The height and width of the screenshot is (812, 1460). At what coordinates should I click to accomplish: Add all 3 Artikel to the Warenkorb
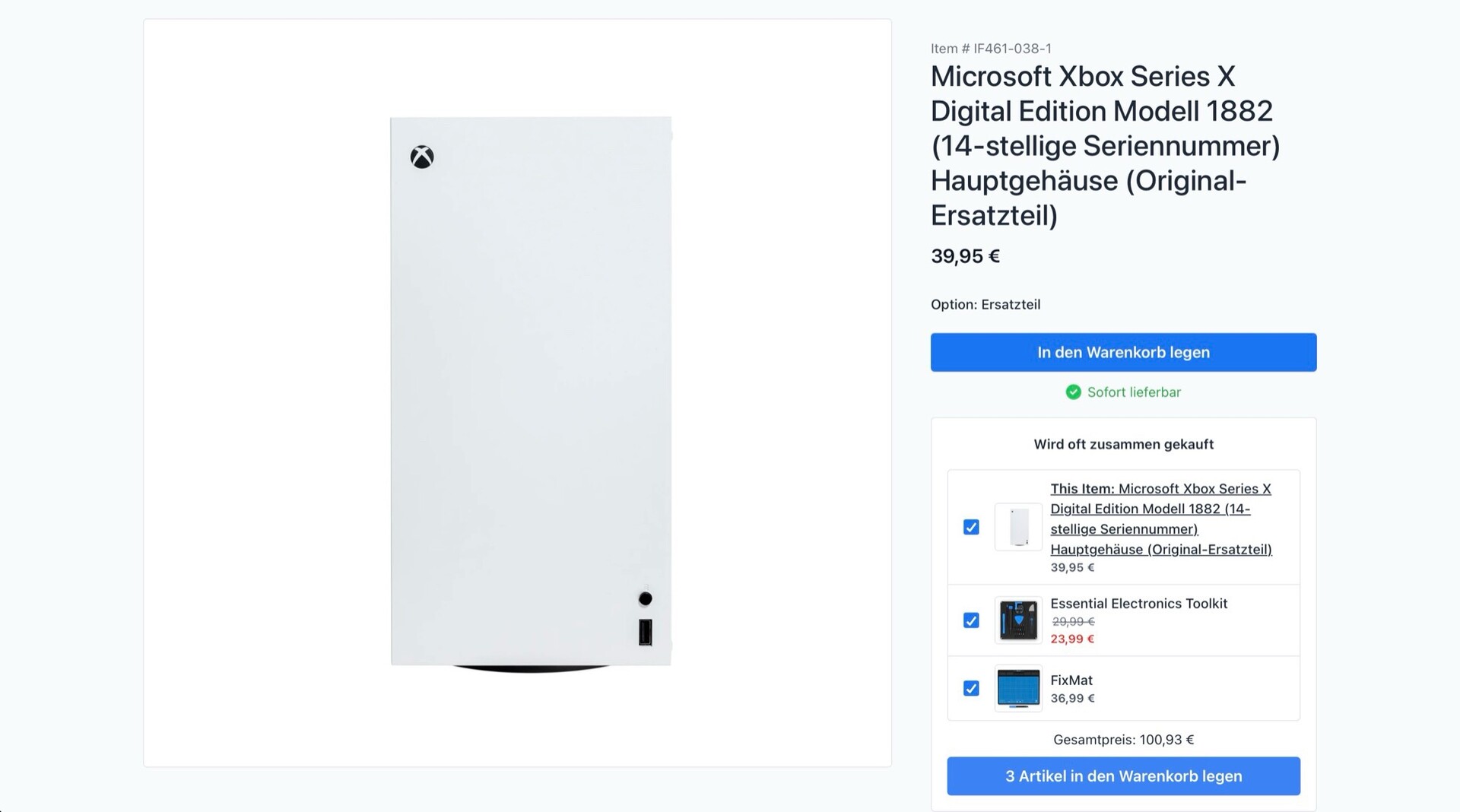click(x=1123, y=776)
